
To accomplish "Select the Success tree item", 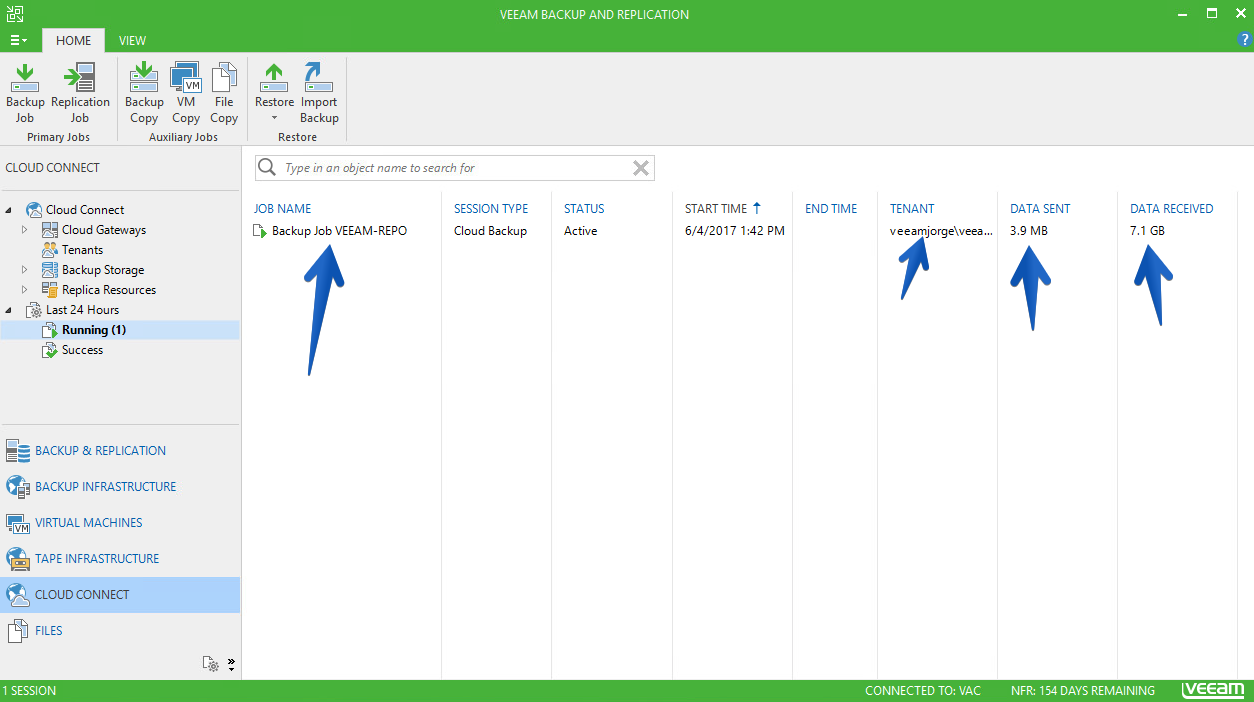I will [x=82, y=350].
